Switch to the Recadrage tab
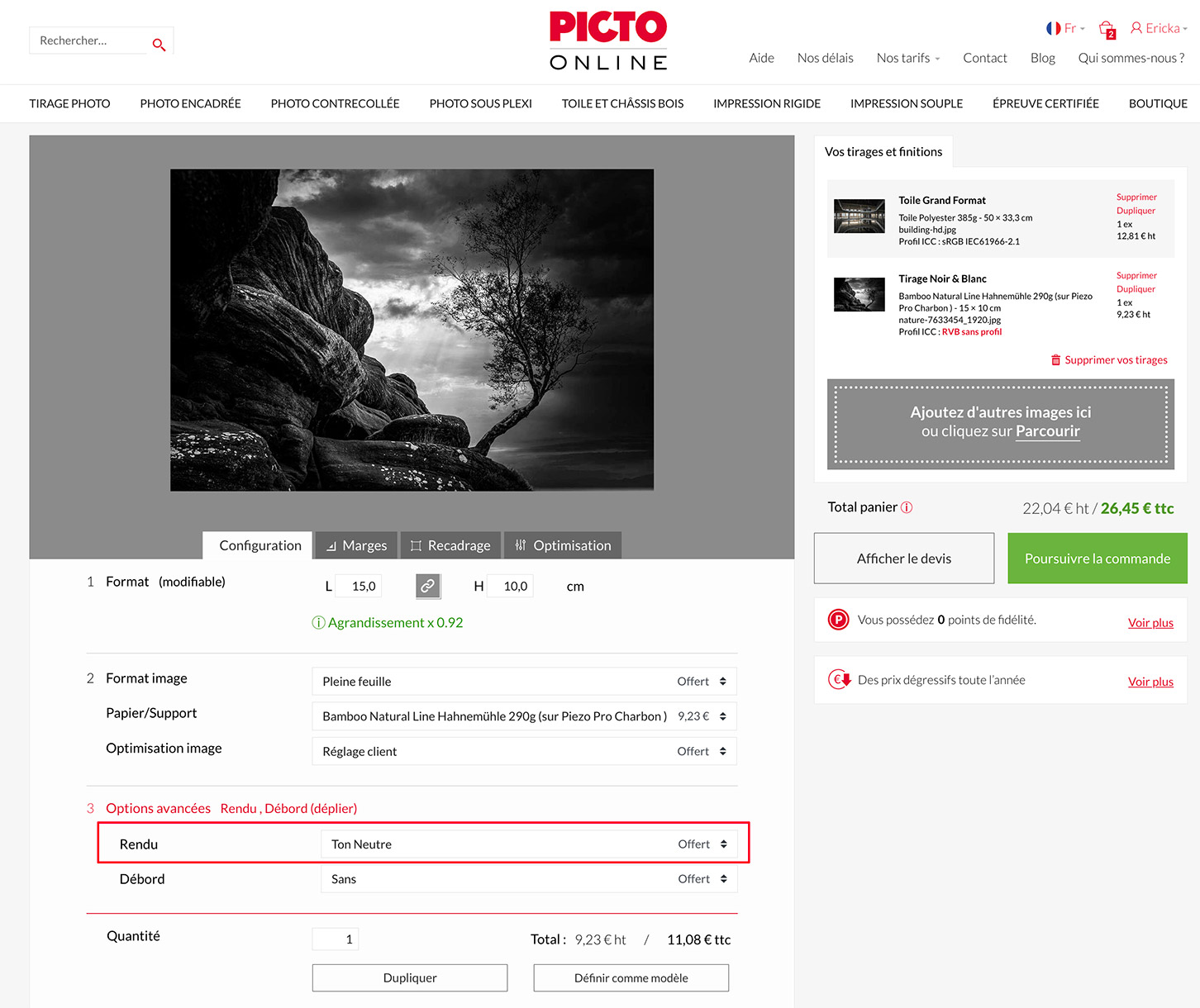Screen dimensions: 1200x1008 (x=450, y=545)
